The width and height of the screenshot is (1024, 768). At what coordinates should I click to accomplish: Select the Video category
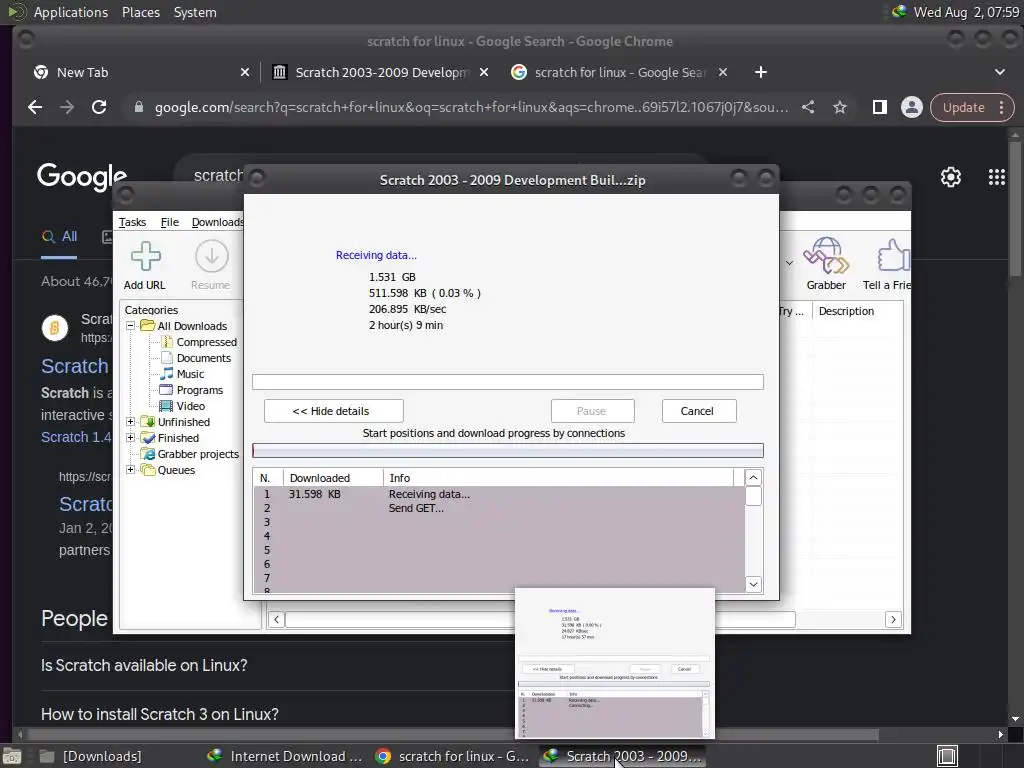coord(190,406)
